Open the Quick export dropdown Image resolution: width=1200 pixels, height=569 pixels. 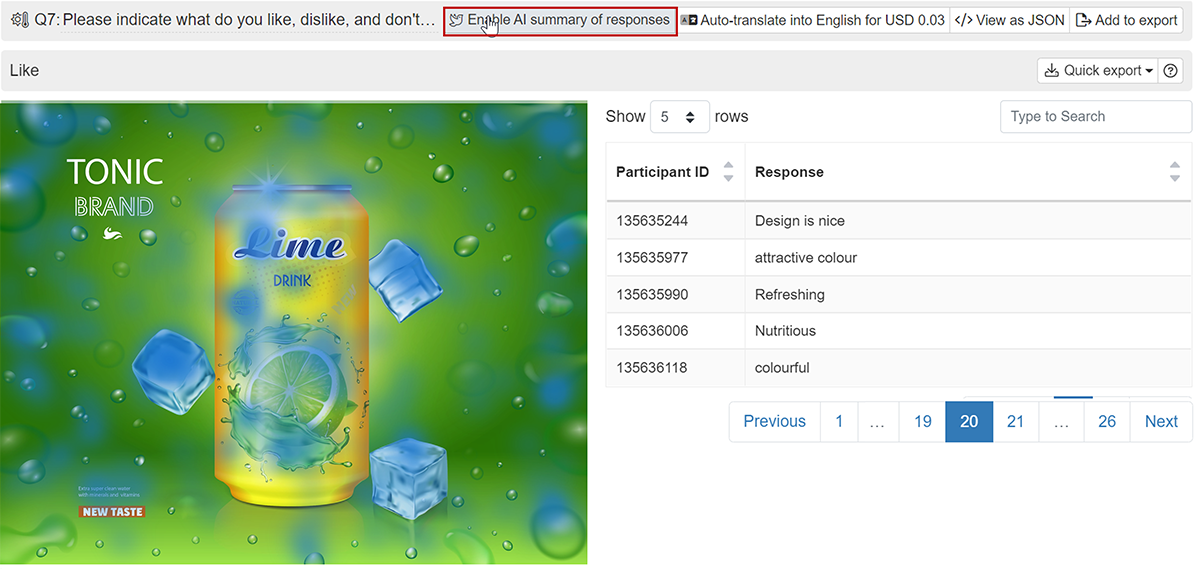click(1098, 71)
